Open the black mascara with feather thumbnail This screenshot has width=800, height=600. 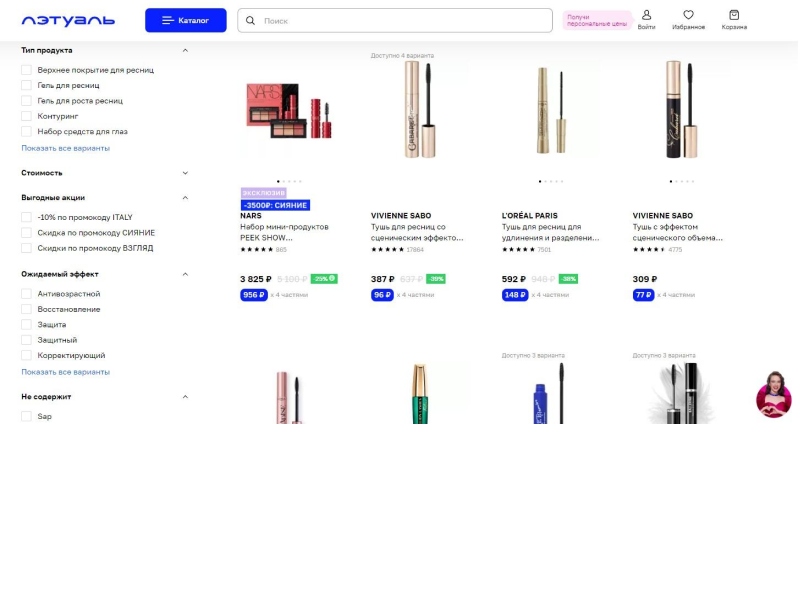[x=682, y=393]
